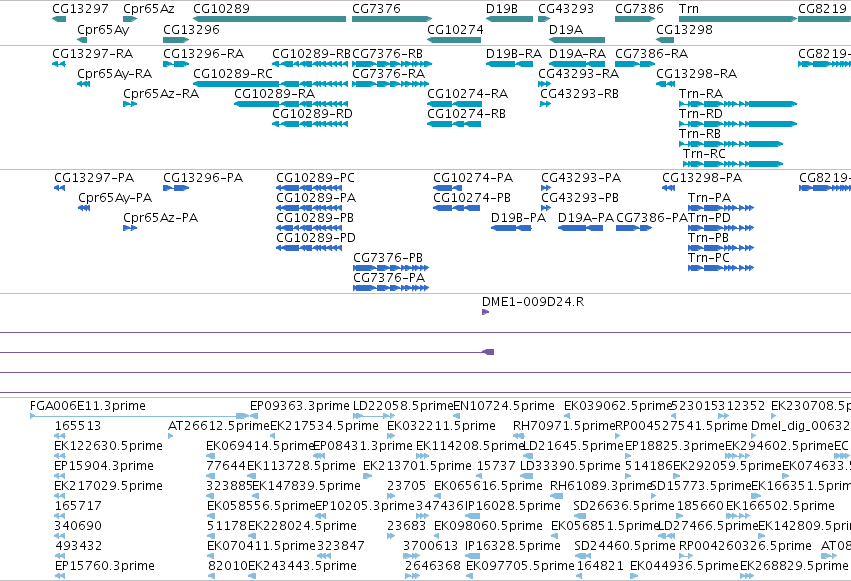Open transcript CG7376-RA label

[x=389, y=74]
